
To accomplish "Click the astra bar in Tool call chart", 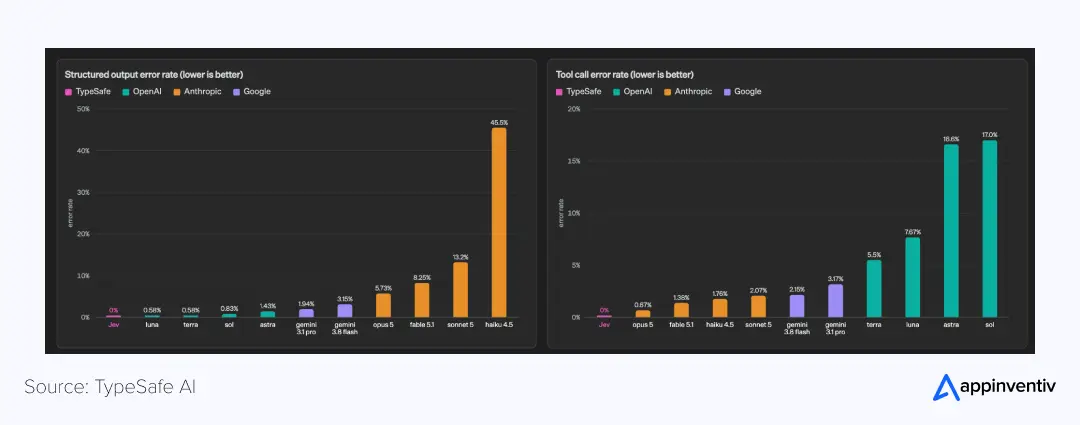I will pyautogui.click(x=951, y=231).
